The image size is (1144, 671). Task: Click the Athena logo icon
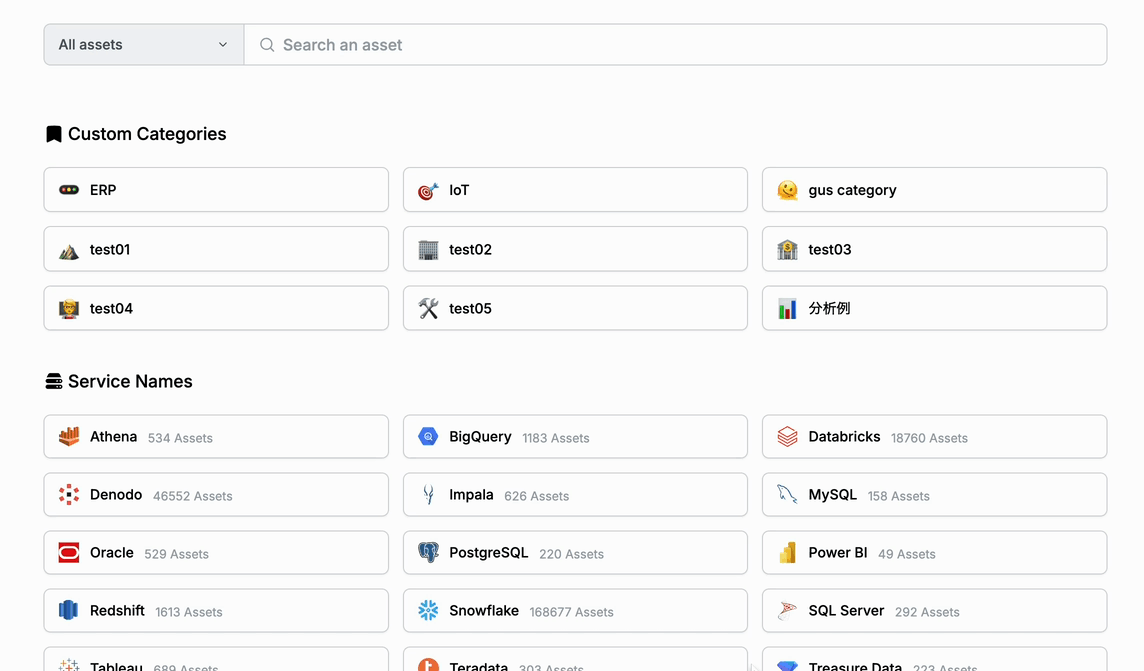[x=69, y=436]
